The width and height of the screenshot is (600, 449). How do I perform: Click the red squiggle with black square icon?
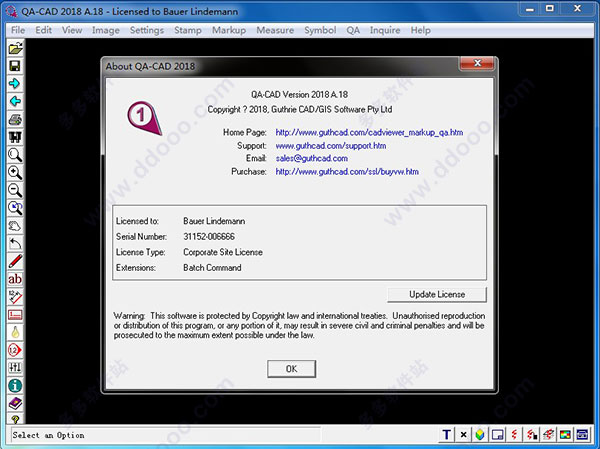tap(532, 434)
